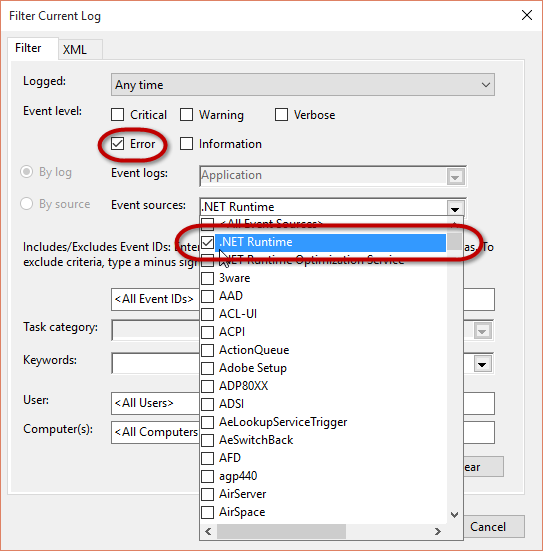Collapse the Event sources dropdown arrow
Screen dimensions: 543x551
(x=455, y=208)
